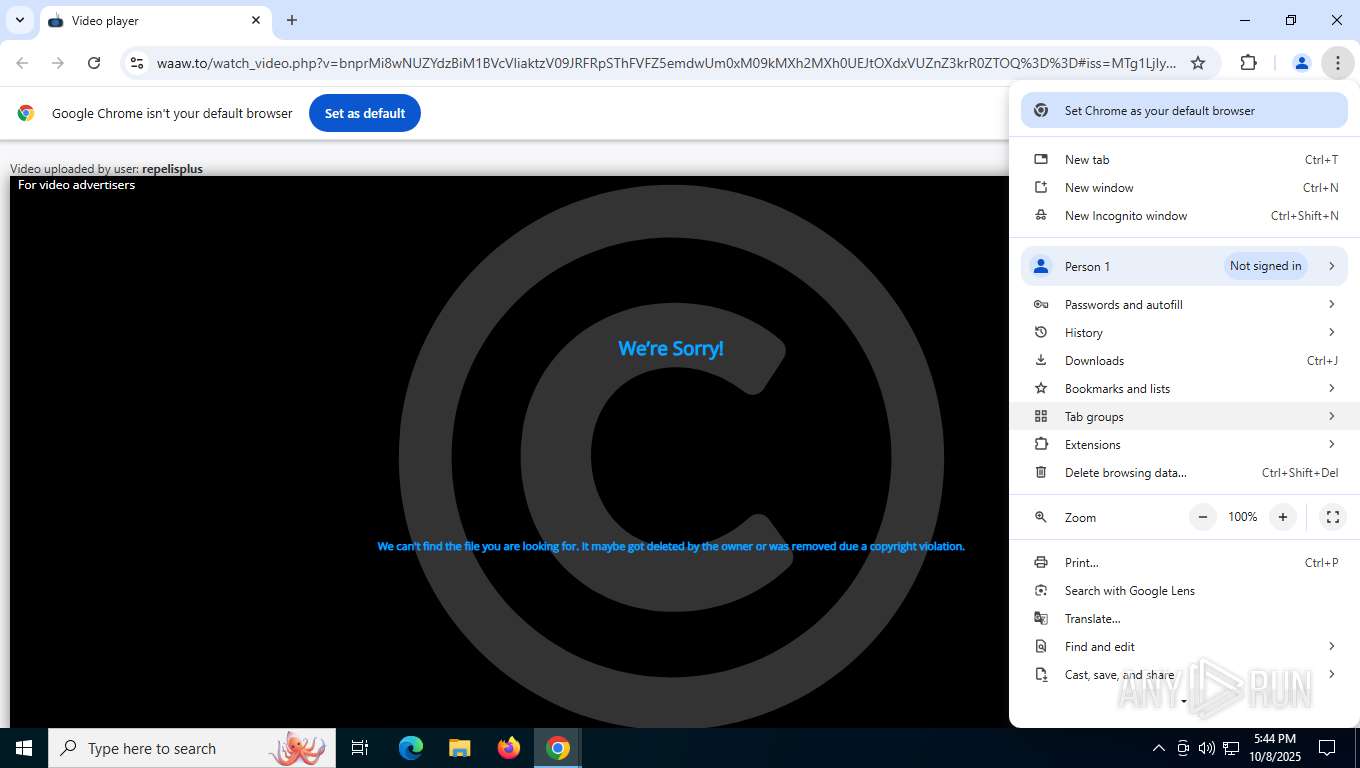1360x768 pixels.
Task: Click Set Chrome as your default browser
Action: pos(1184,111)
